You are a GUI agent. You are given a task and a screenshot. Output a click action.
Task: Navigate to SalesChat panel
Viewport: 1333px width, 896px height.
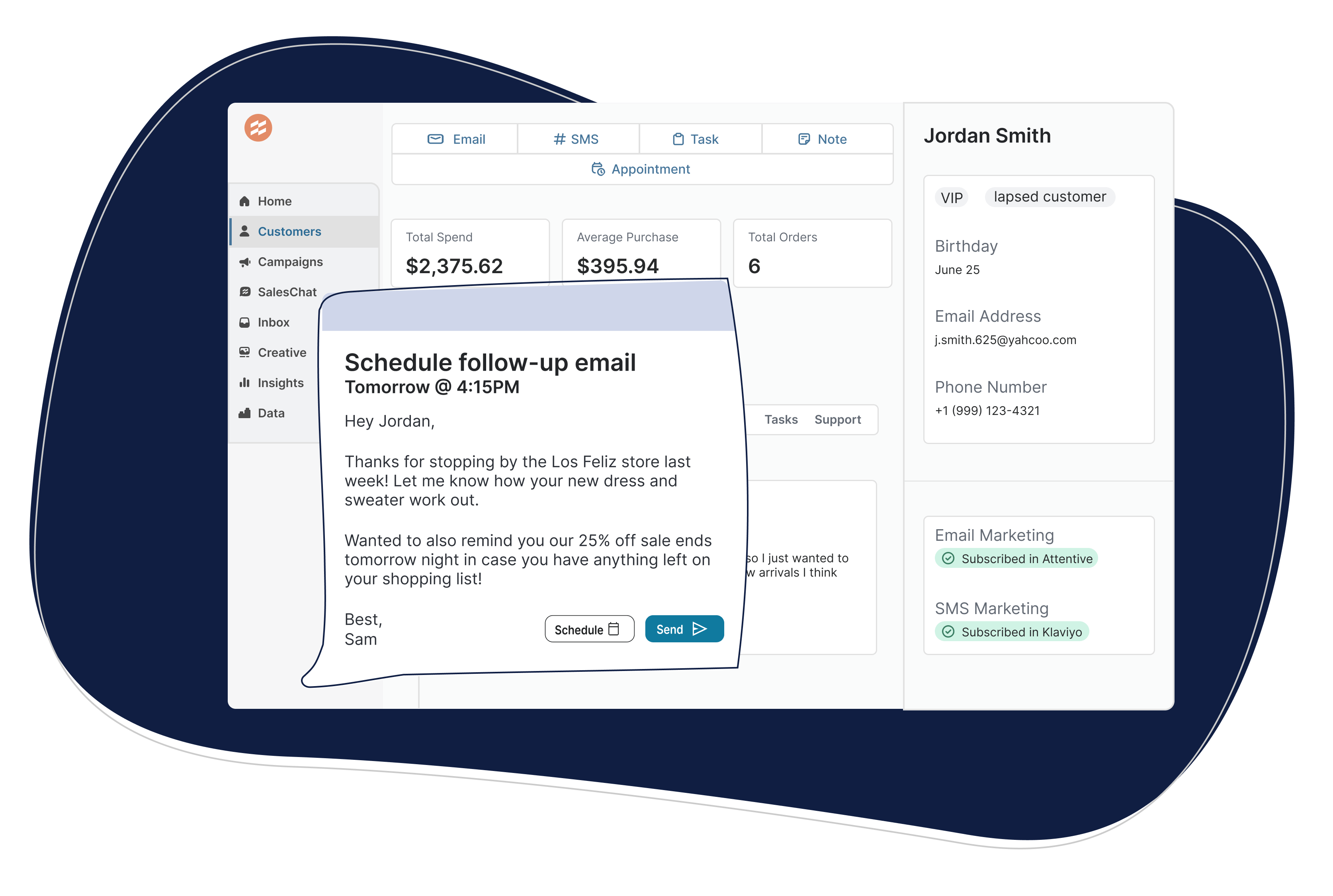(x=287, y=292)
